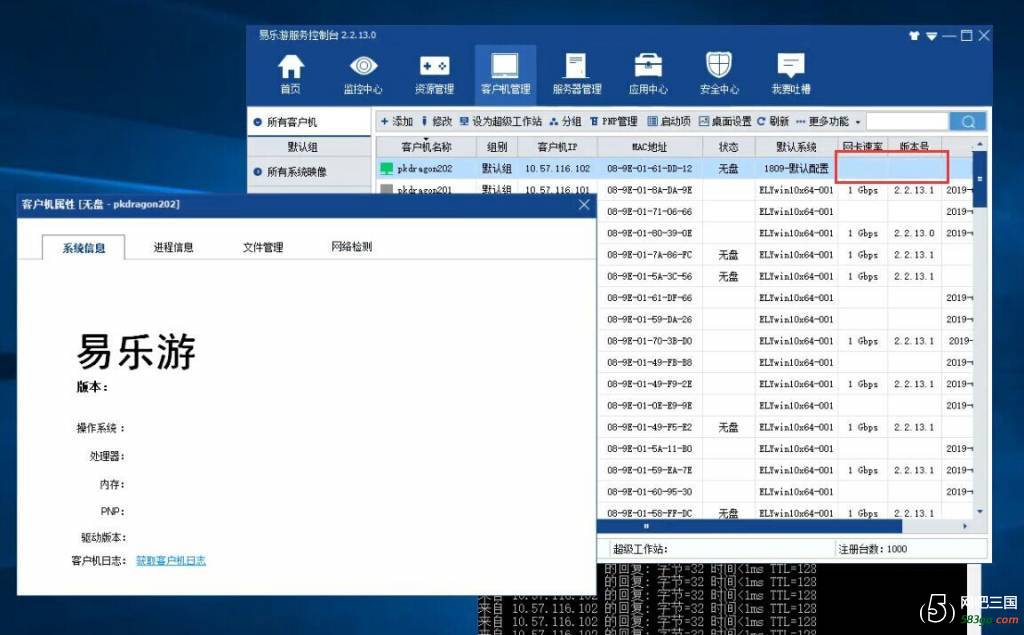This screenshot has height=635, width=1024.
Task: Click the IP cell 10.57.116.102
Action: pos(557,169)
